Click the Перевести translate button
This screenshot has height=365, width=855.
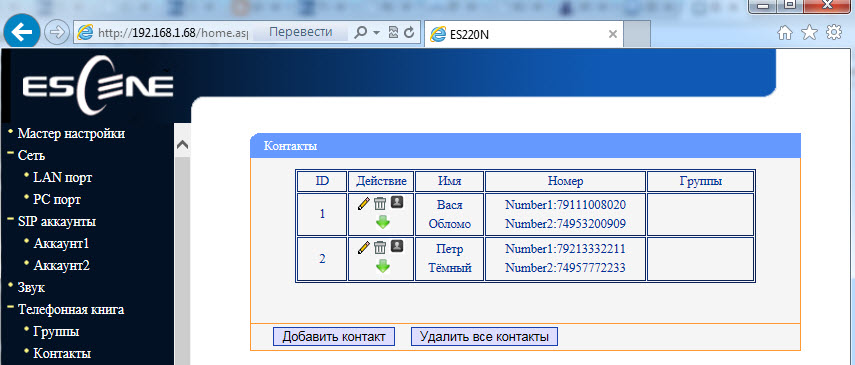pos(300,32)
